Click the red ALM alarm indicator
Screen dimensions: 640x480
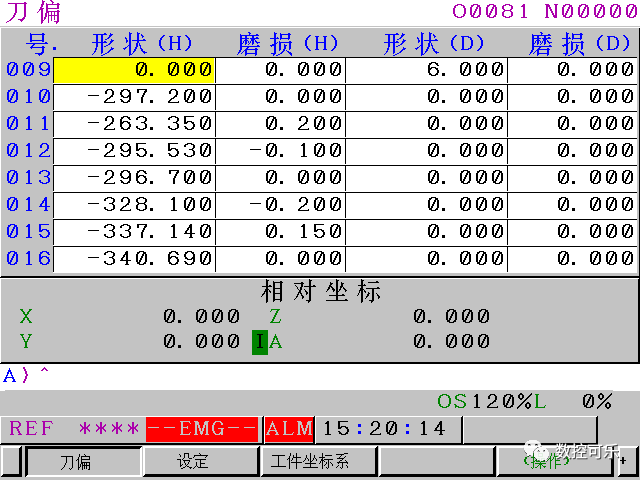tap(289, 429)
